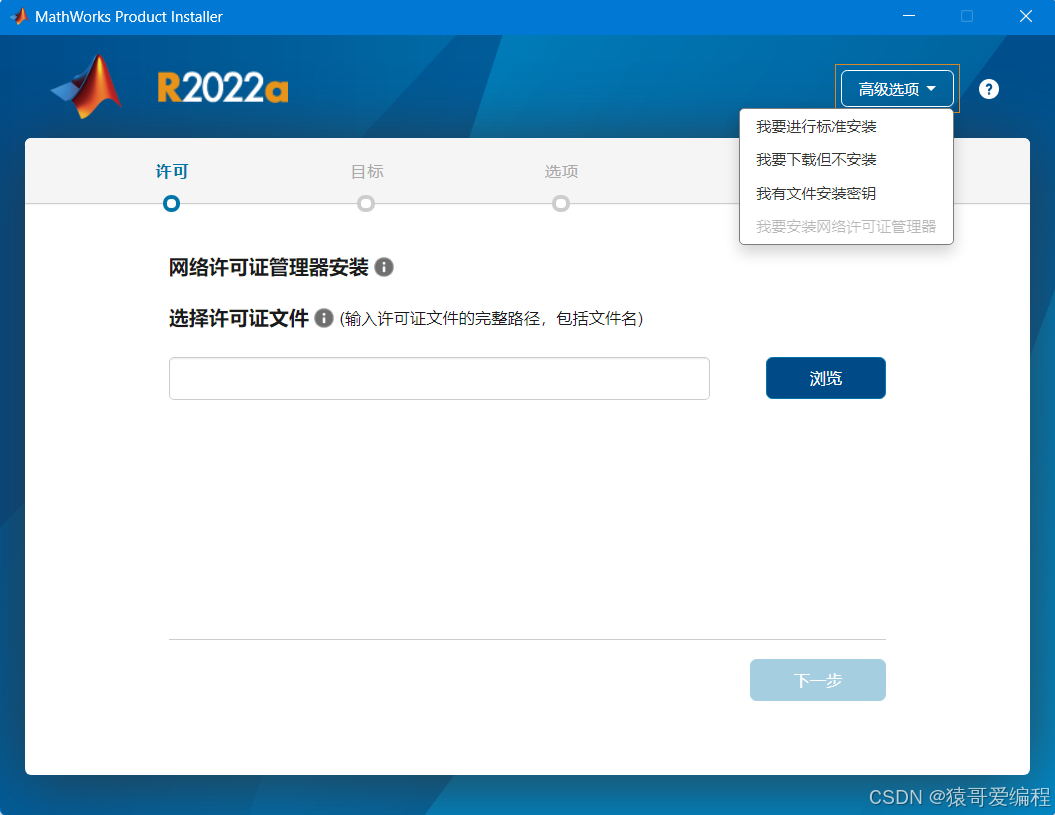This screenshot has height=815, width=1055.
Task: Click the 选项 step label
Action: [x=561, y=172]
